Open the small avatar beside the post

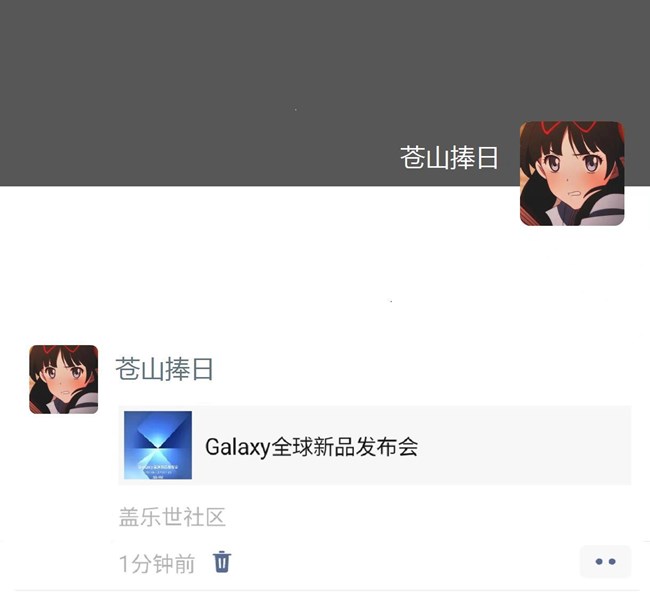63,379
